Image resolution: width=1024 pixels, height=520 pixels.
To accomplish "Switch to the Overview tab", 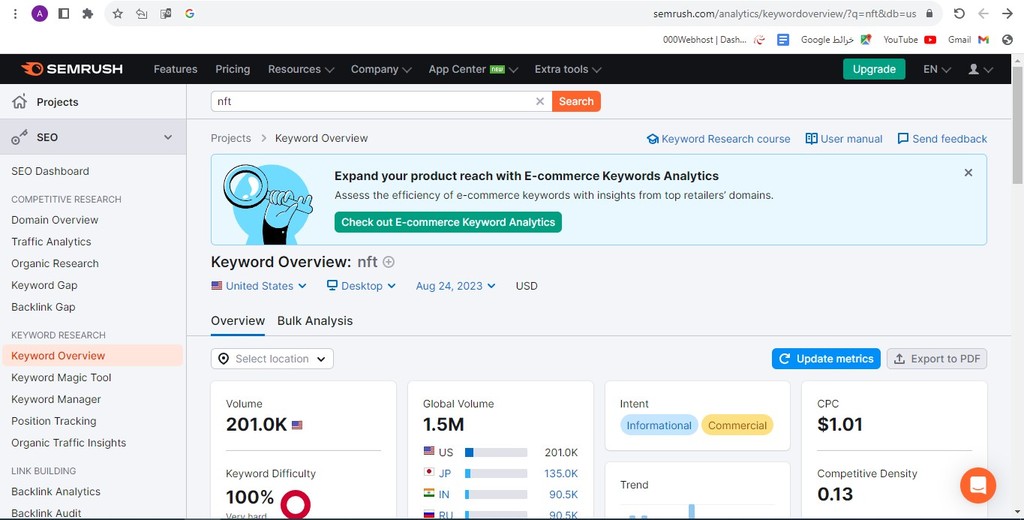I will click(238, 321).
